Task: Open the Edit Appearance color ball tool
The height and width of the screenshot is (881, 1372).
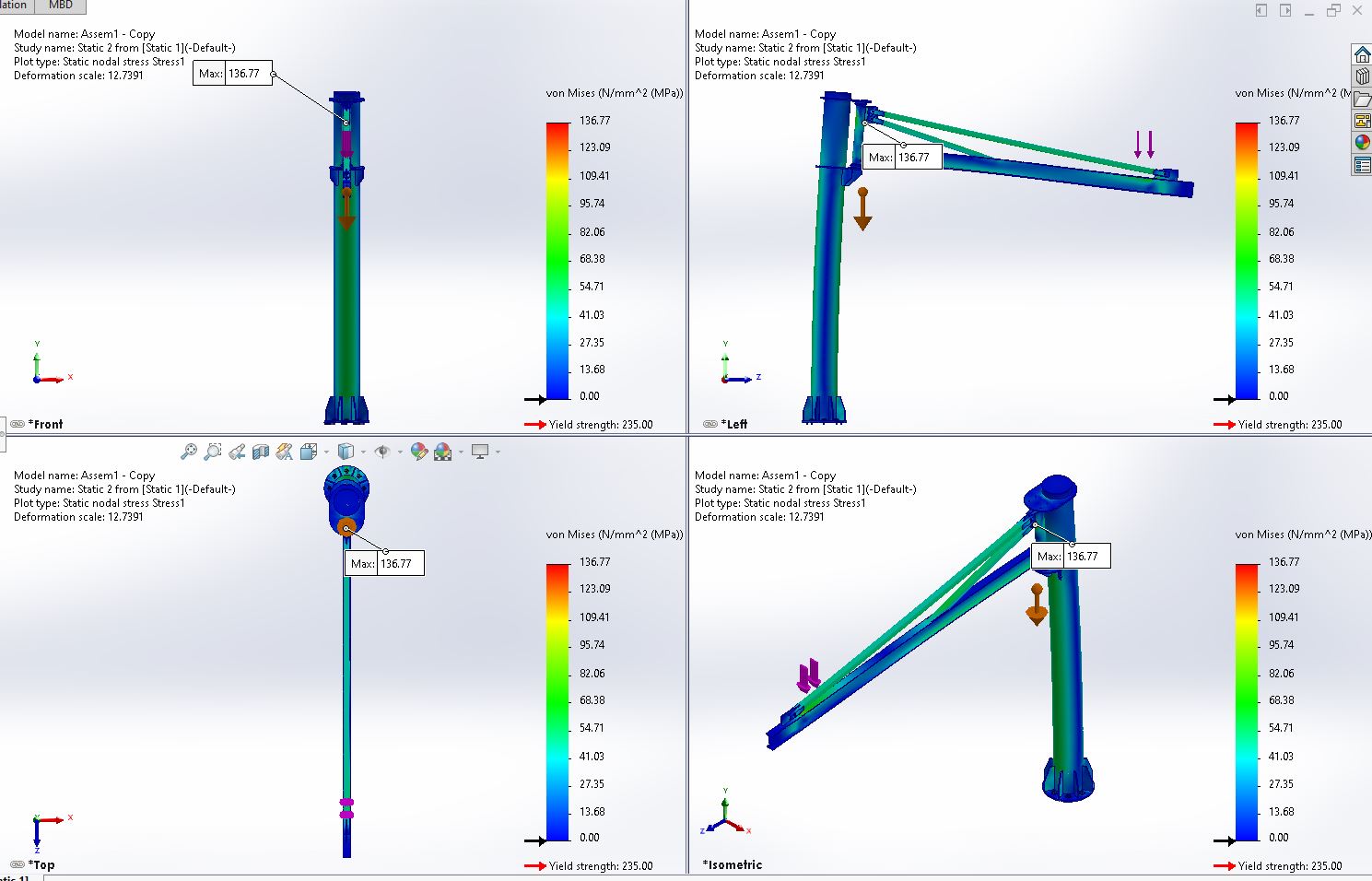Action: click(x=419, y=452)
